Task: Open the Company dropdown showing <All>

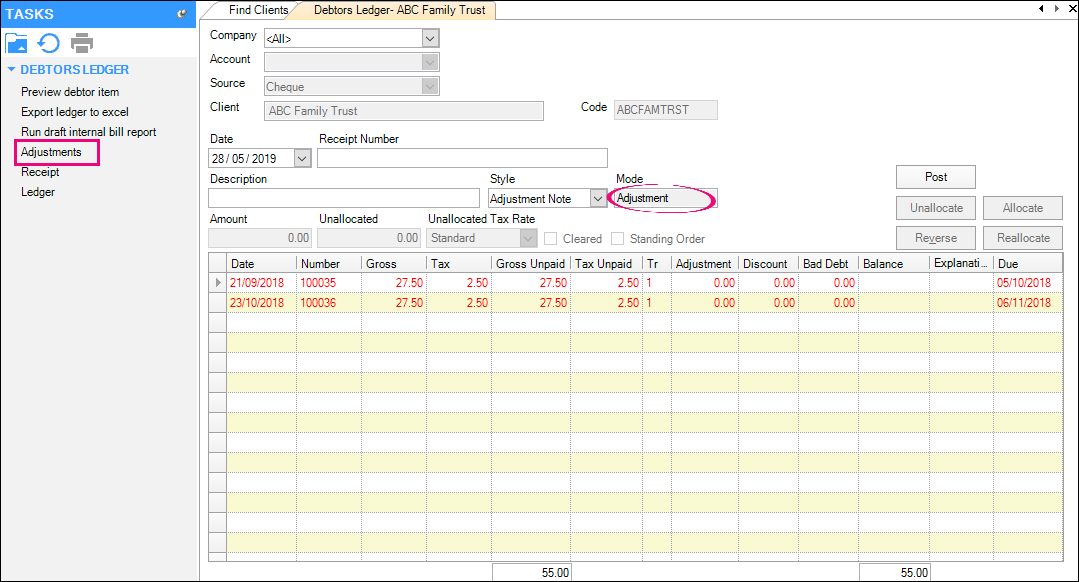Action: coord(429,37)
